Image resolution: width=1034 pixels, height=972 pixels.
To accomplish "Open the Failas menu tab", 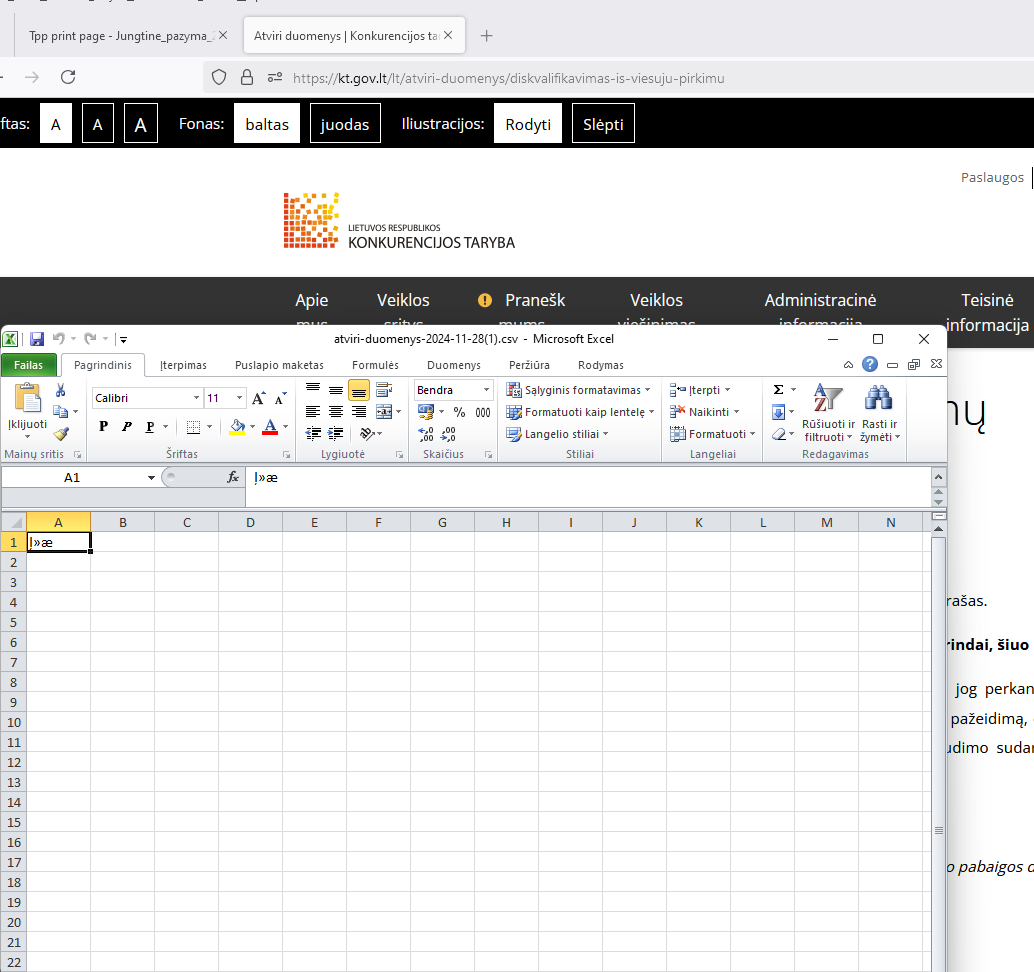I will point(28,365).
